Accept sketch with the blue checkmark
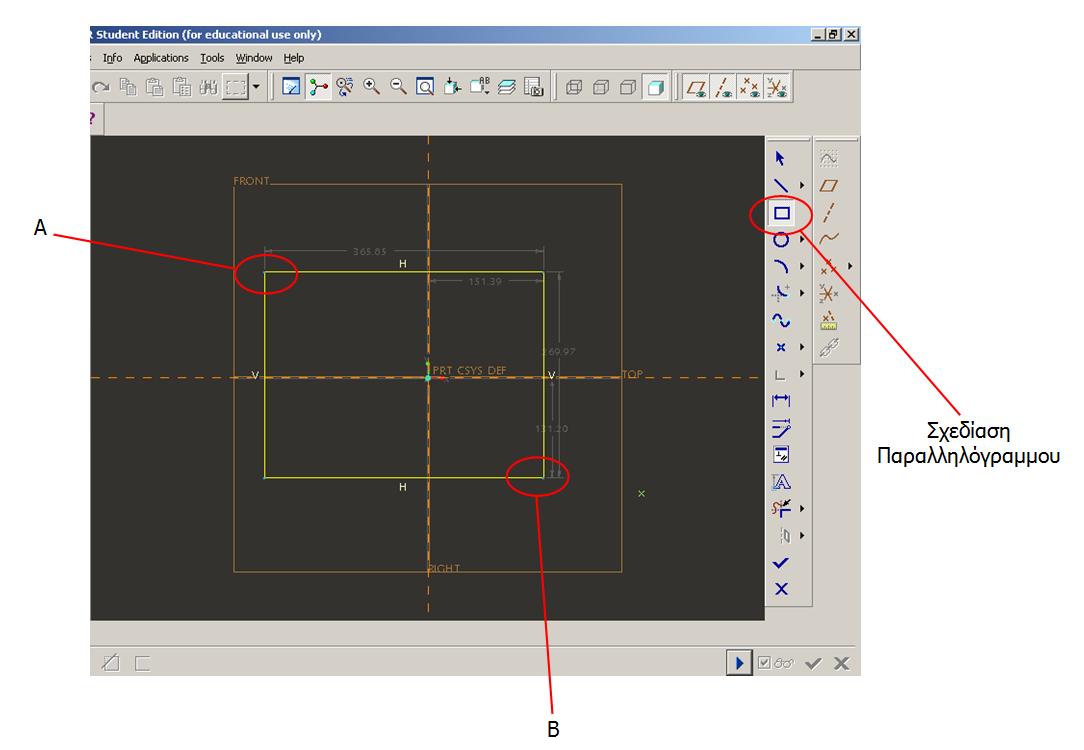Viewport: 1084px width, 750px height. pos(781,563)
